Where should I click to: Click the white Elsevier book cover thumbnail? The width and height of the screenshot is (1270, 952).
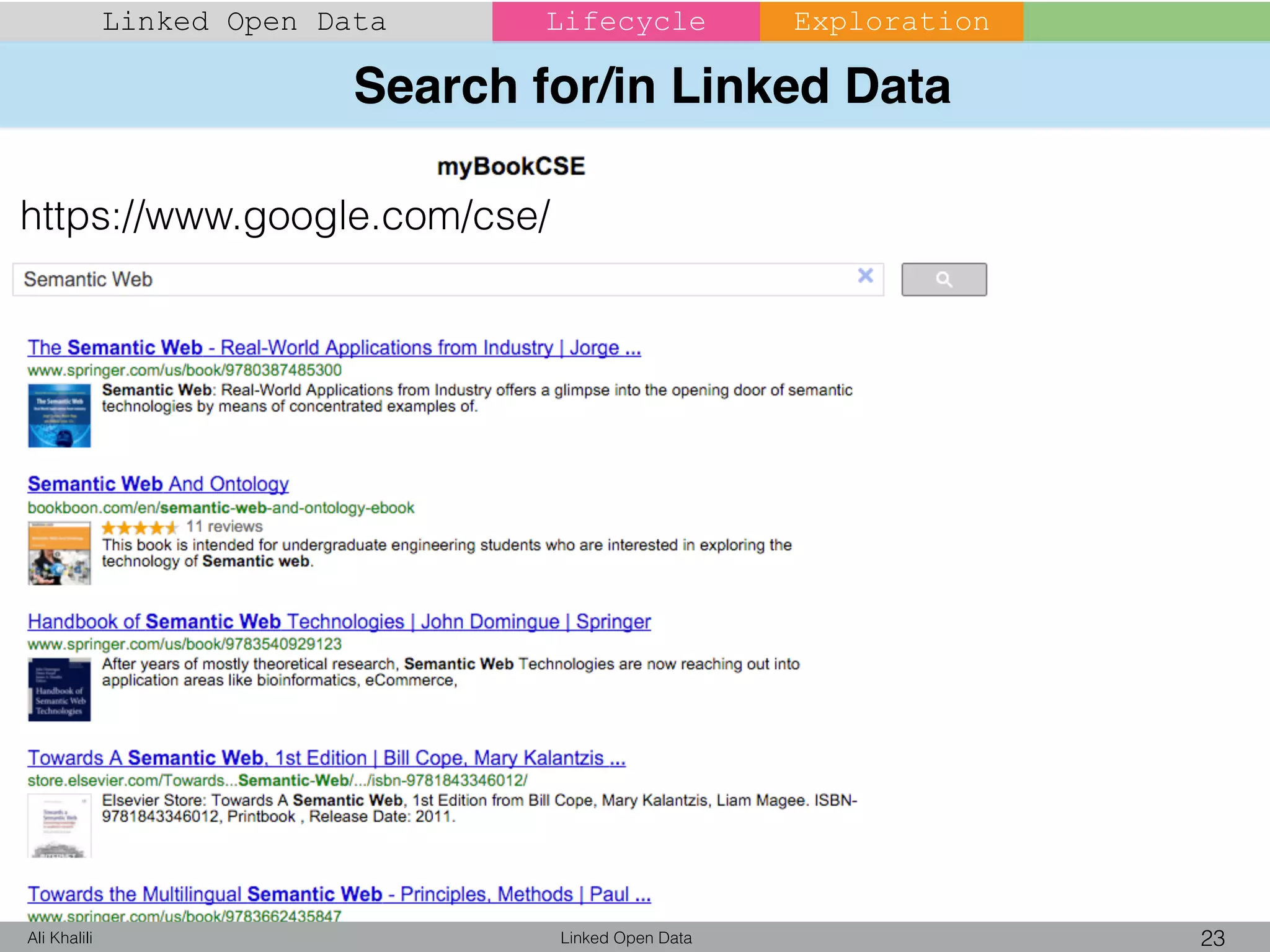pyautogui.click(x=60, y=826)
